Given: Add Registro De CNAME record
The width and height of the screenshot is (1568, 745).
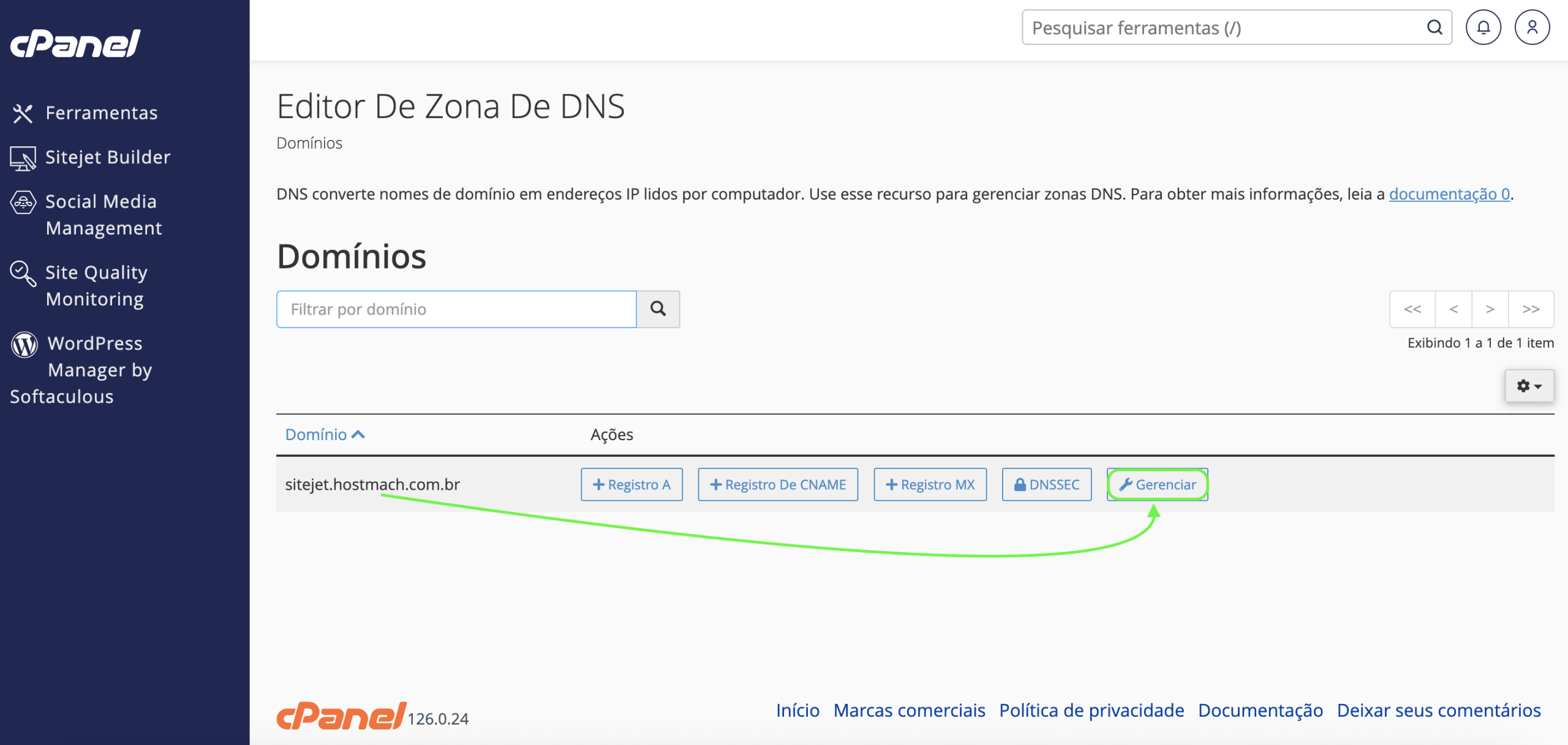Looking at the screenshot, I should click(778, 484).
